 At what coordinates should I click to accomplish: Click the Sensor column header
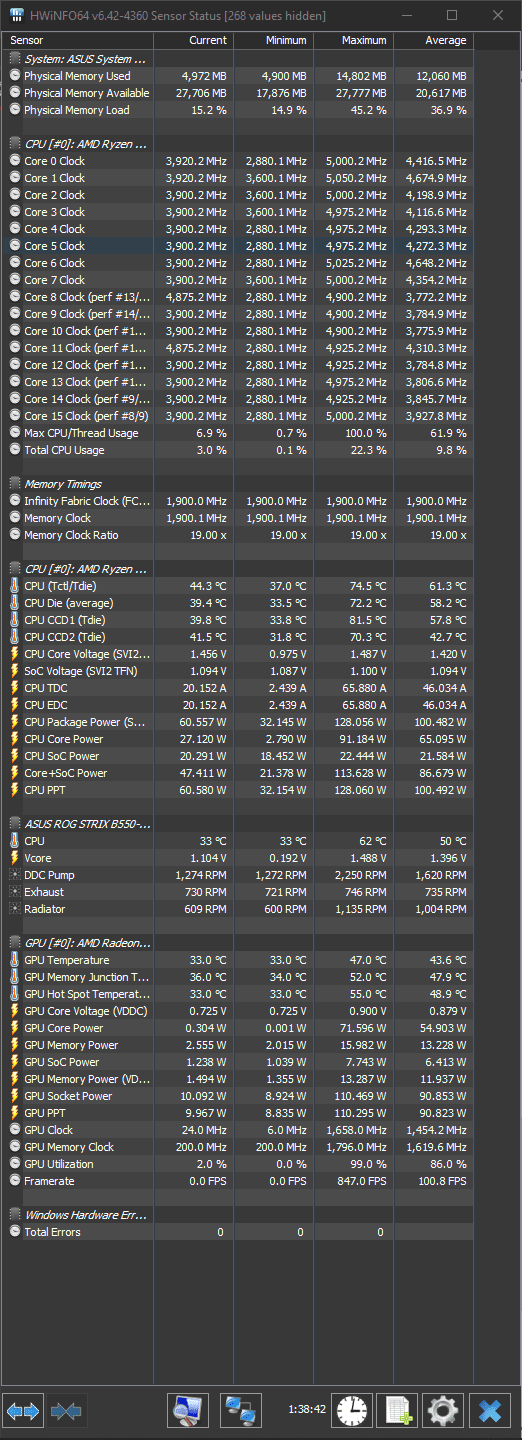pyautogui.click(x=79, y=40)
